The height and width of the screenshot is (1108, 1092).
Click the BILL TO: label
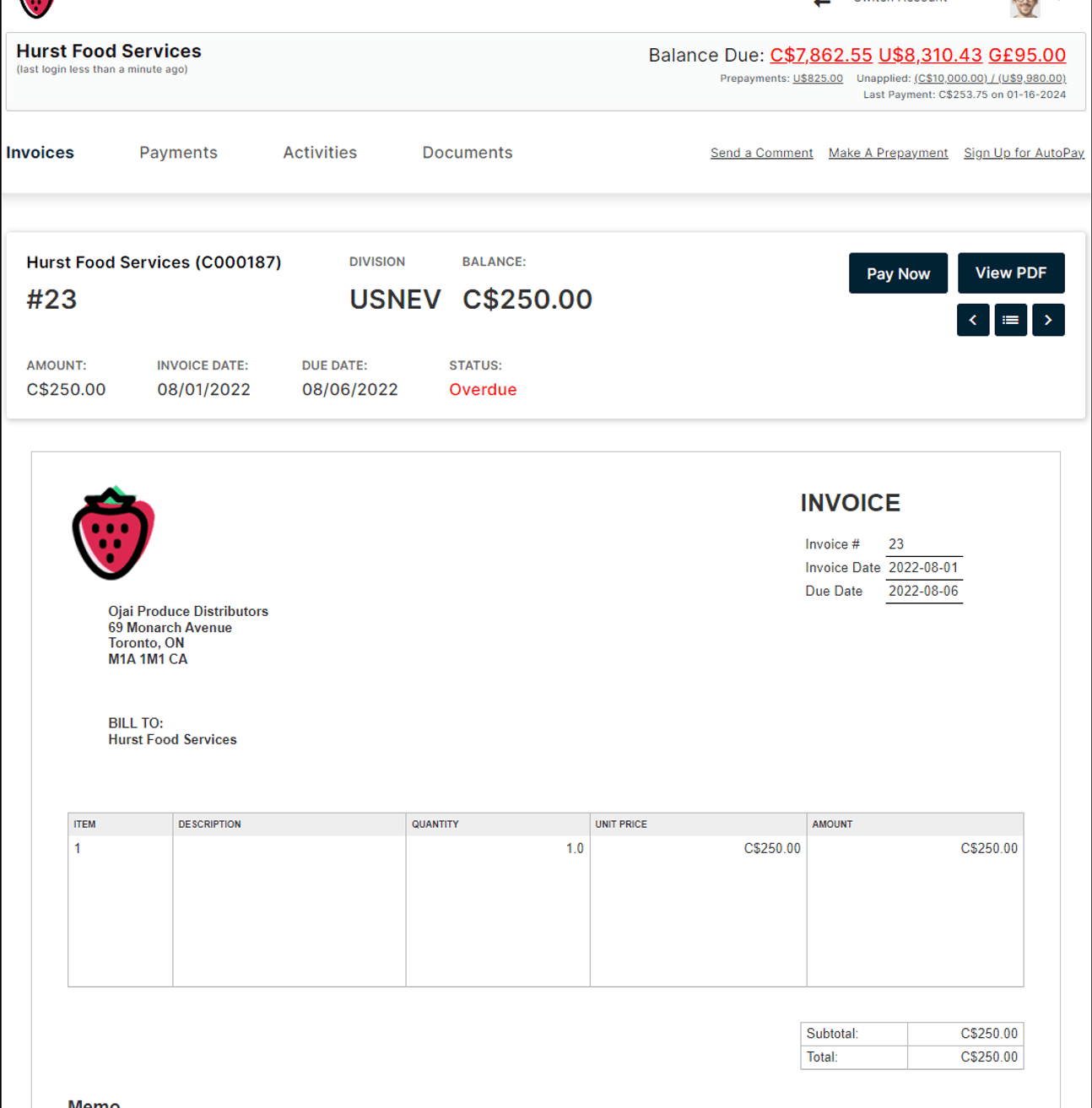point(136,723)
